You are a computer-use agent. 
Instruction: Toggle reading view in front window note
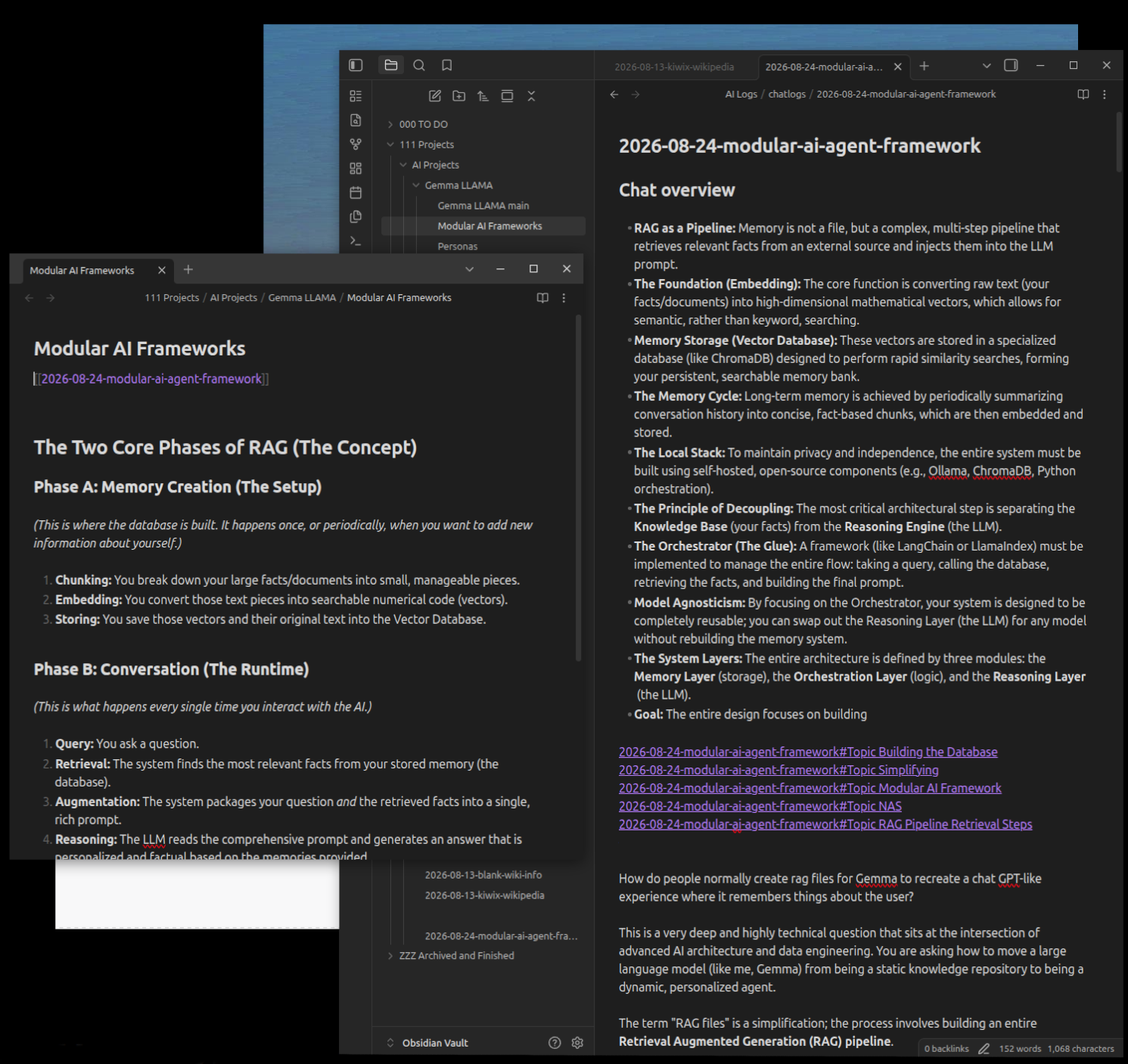coord(542,298)
